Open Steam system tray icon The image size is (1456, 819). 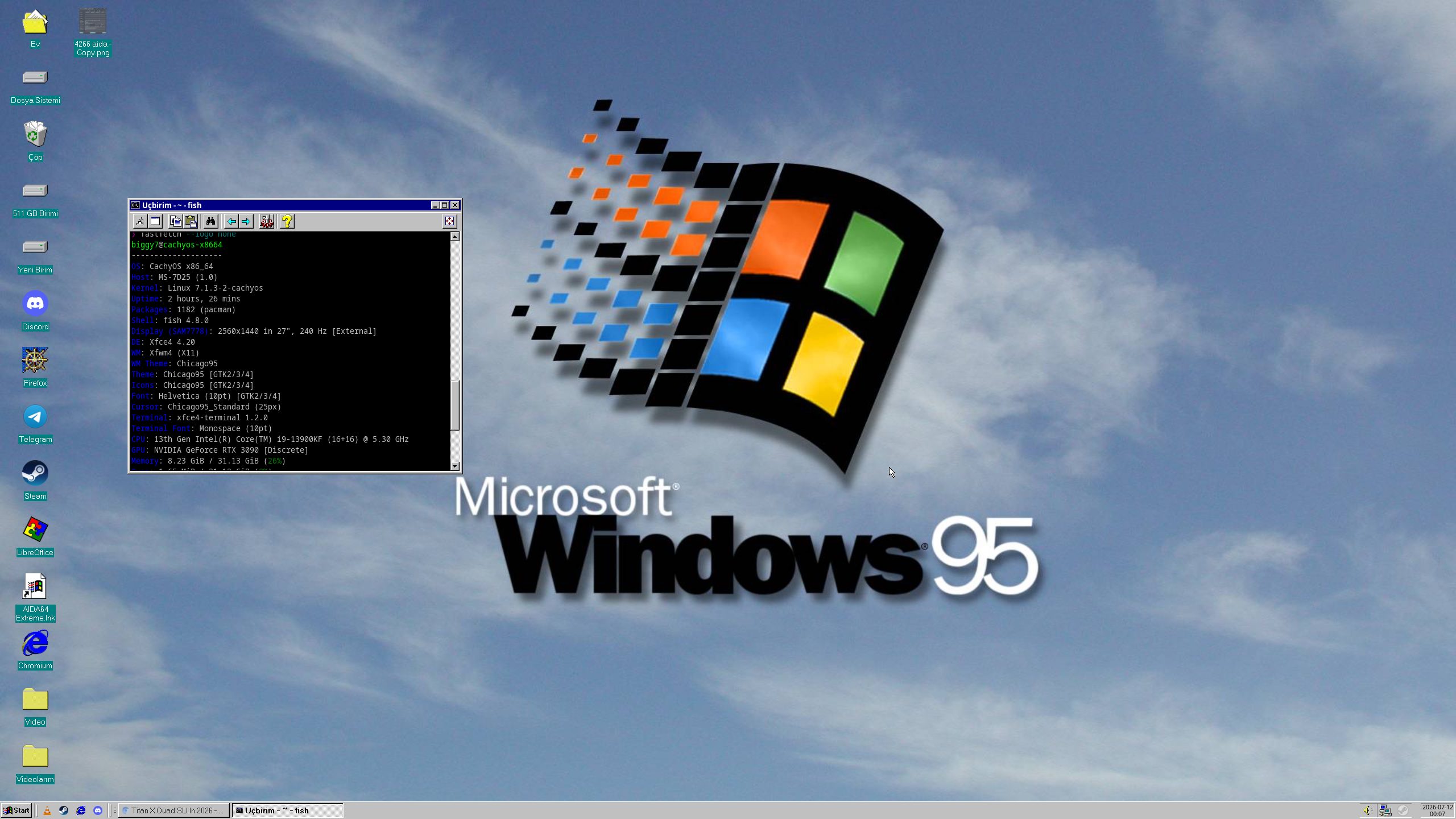pyautogui.click(x=1403, y=810)
